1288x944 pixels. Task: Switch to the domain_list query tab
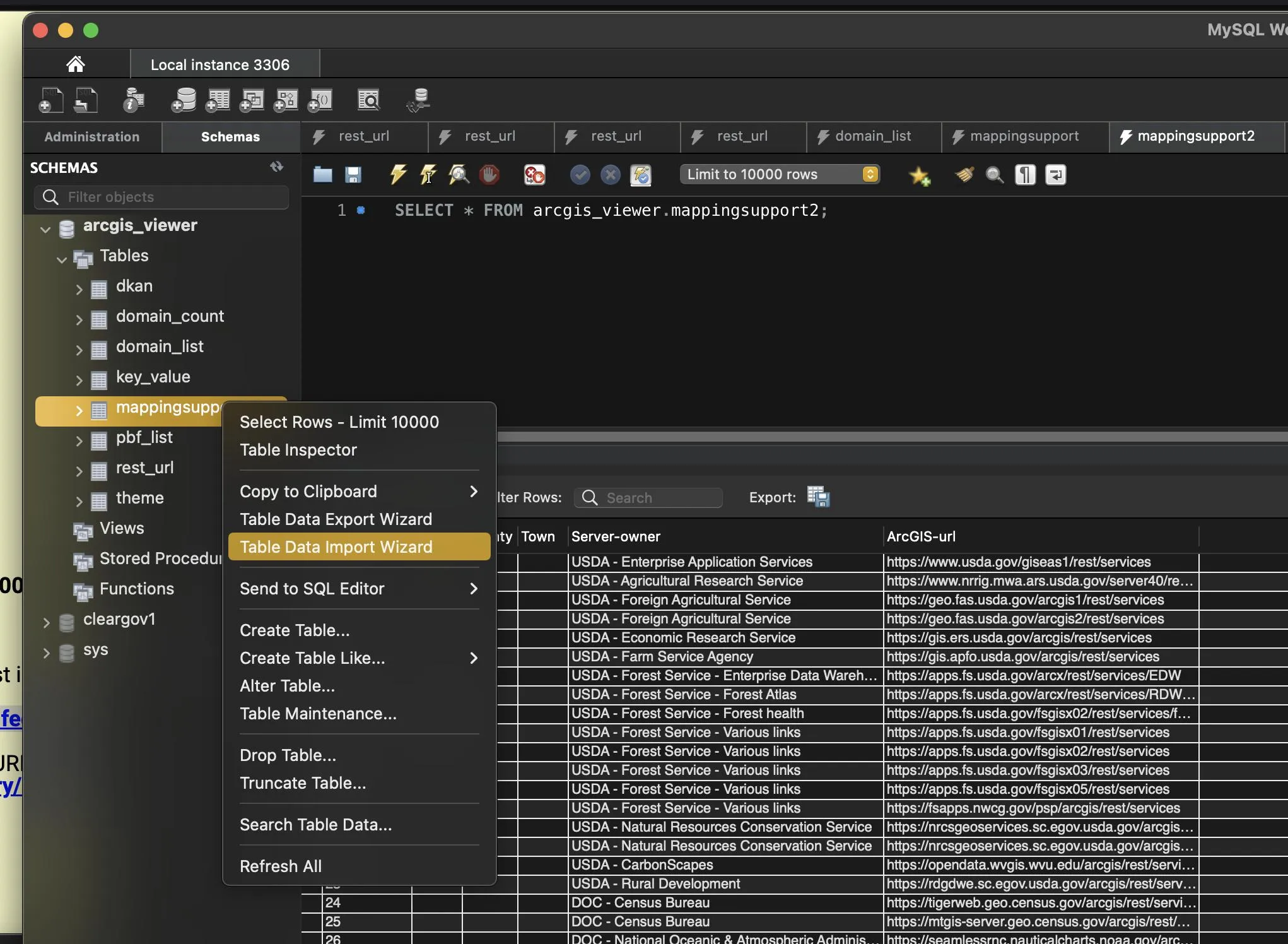873,136
